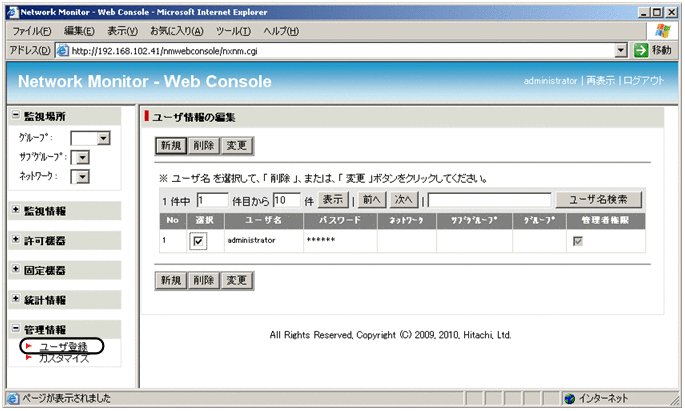Open the 表示(V) menu

(x=122, y=31)
